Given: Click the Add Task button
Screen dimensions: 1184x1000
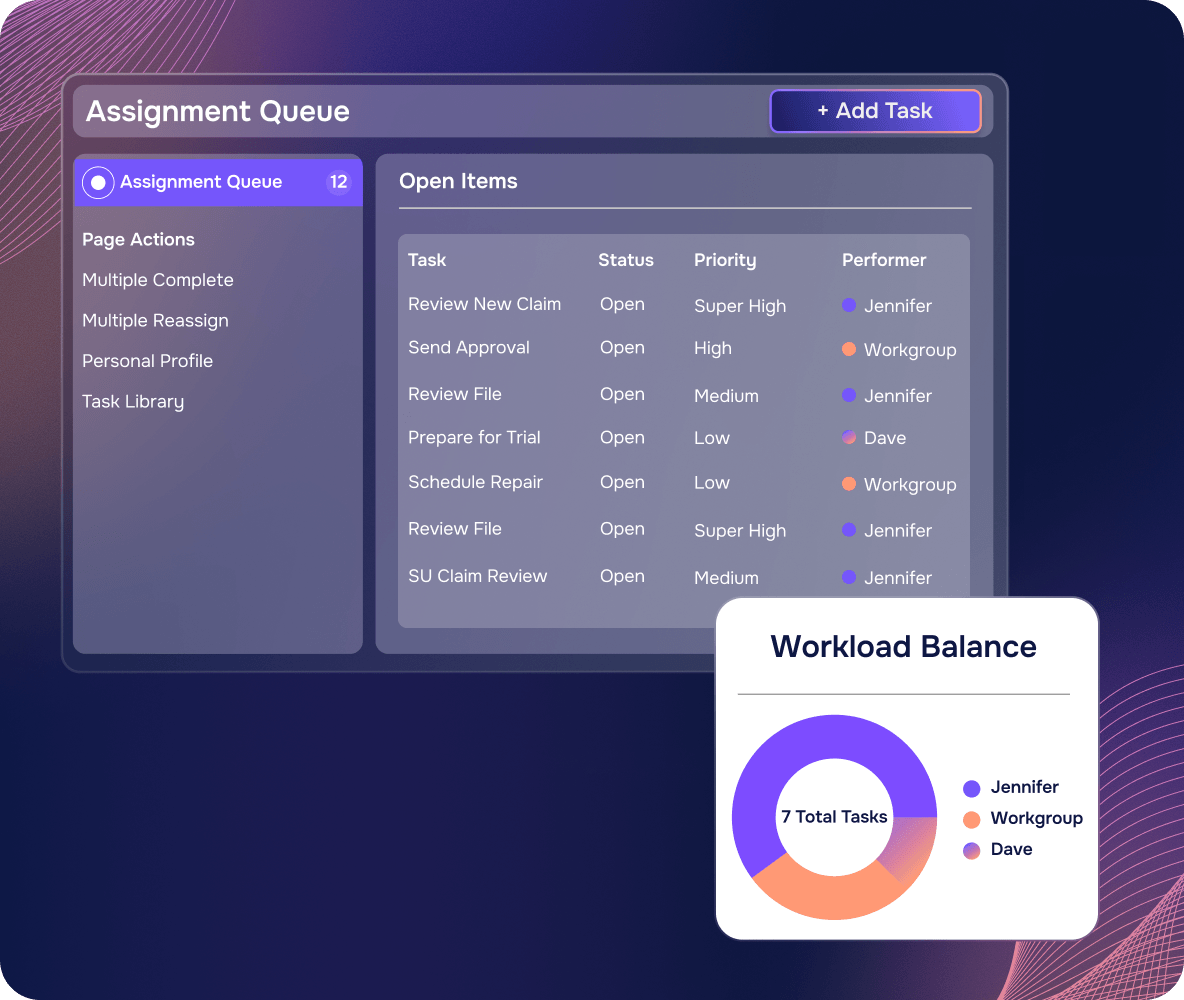Looking at the screenshot, I should tap(875, 111).
